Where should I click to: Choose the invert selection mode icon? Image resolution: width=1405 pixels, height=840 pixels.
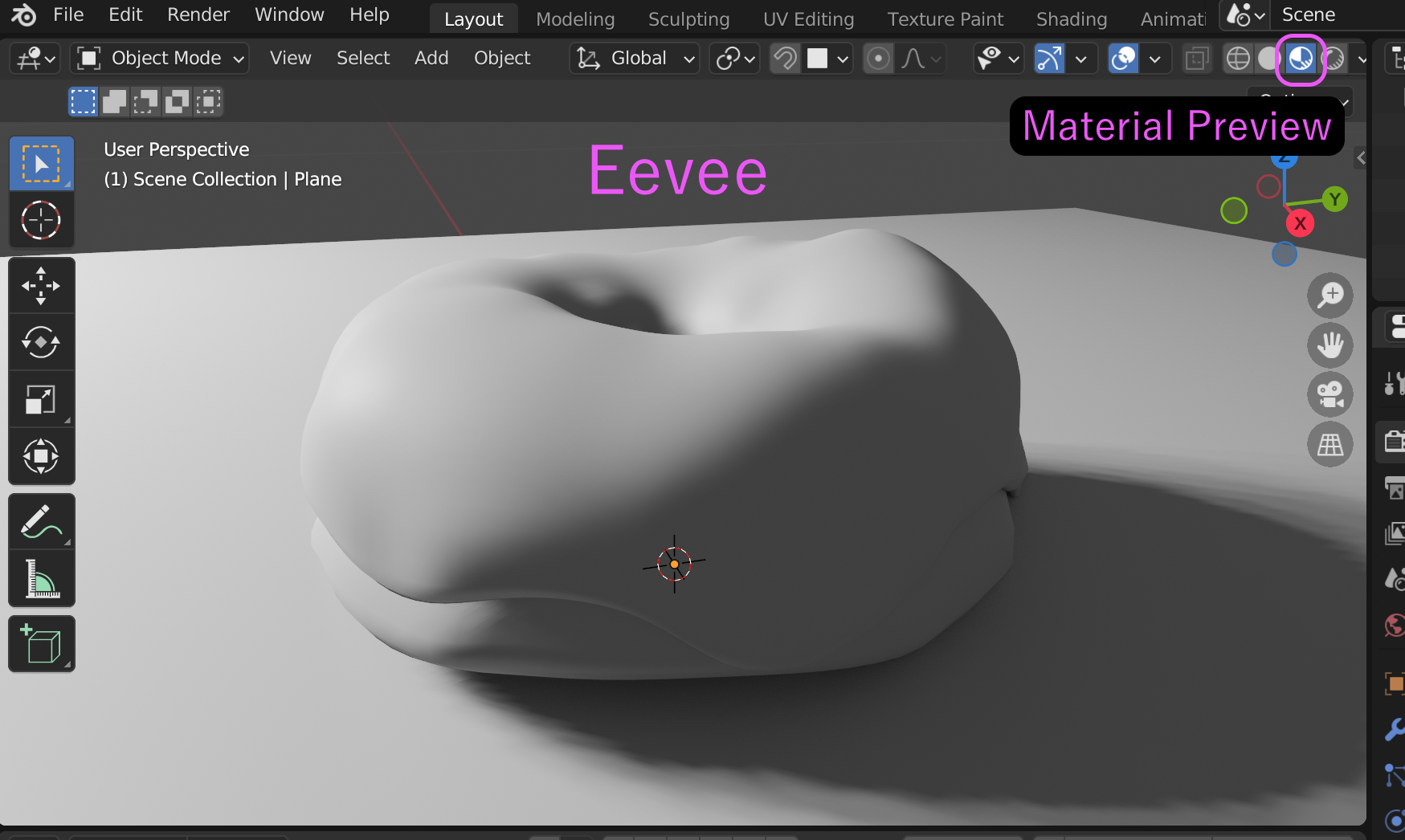click(x=177, y=102)
